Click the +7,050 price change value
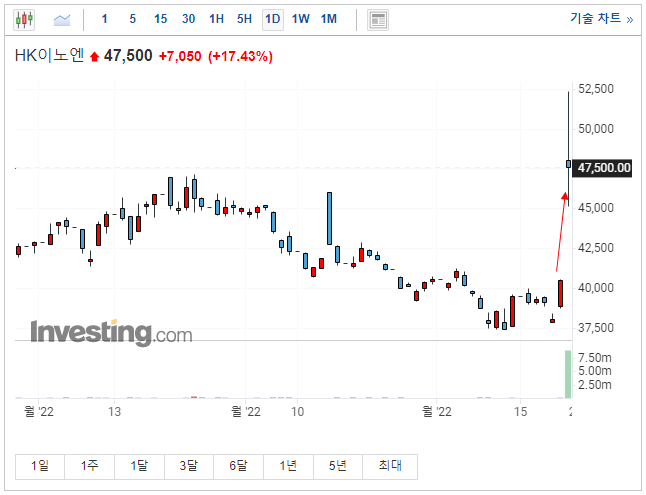 180,56
